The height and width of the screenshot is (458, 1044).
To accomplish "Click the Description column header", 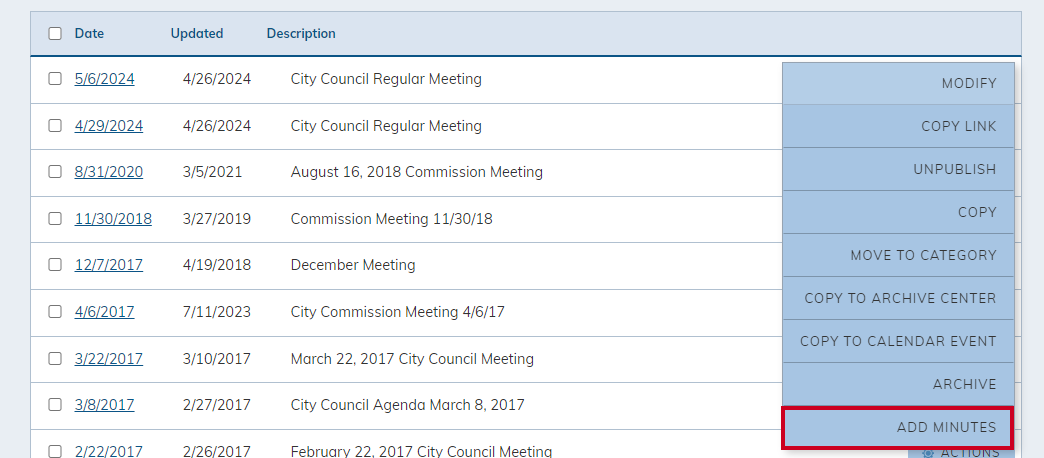I will coord(301,33).
